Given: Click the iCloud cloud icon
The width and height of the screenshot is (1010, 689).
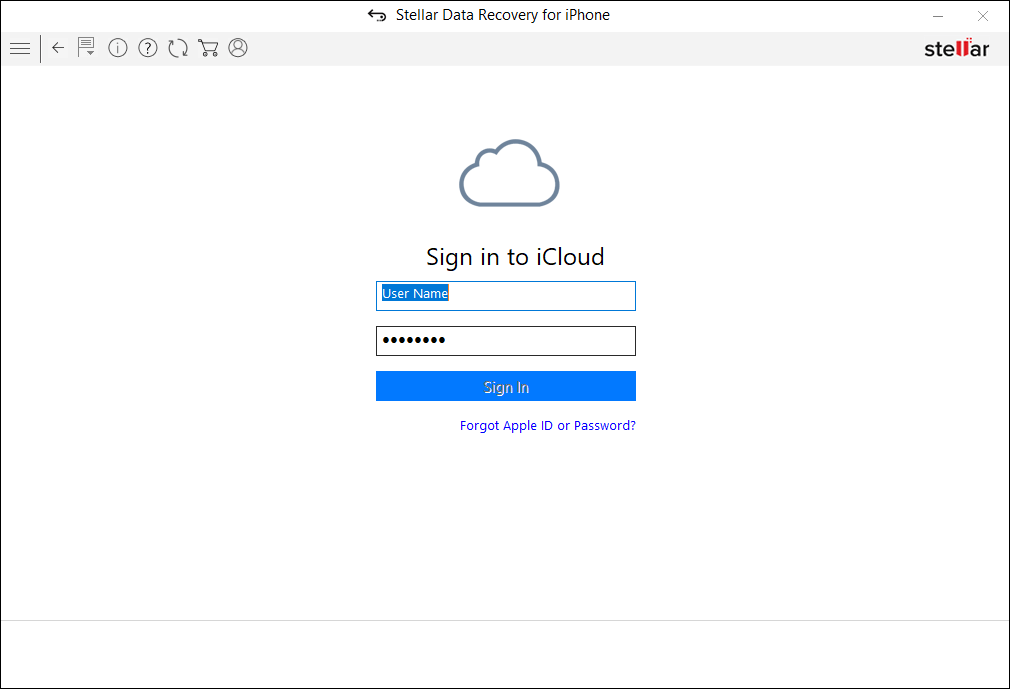Looking at the screenshot, I should pyautogui.click(x=509, y=173).
